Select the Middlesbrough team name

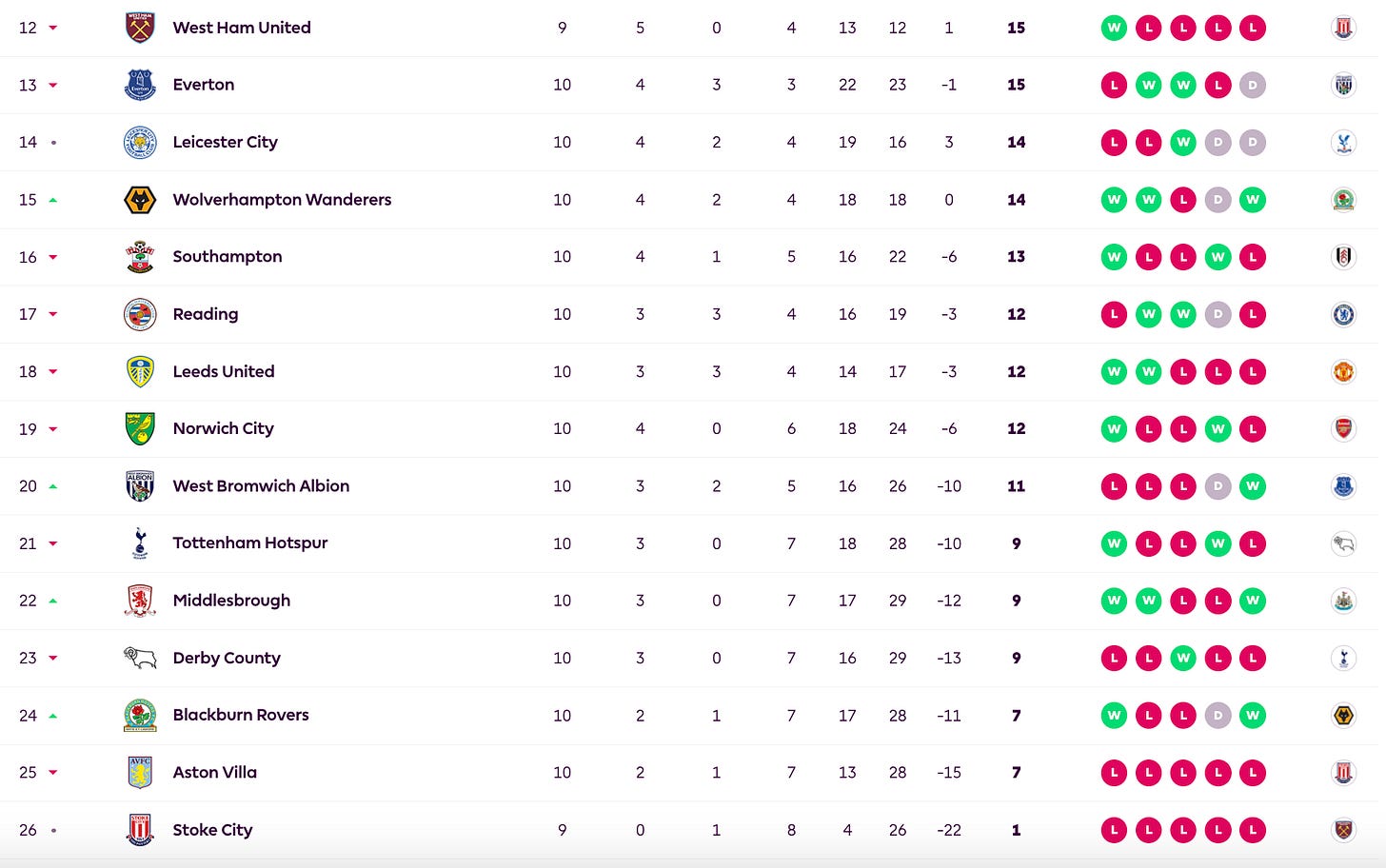tap(231, 601)
